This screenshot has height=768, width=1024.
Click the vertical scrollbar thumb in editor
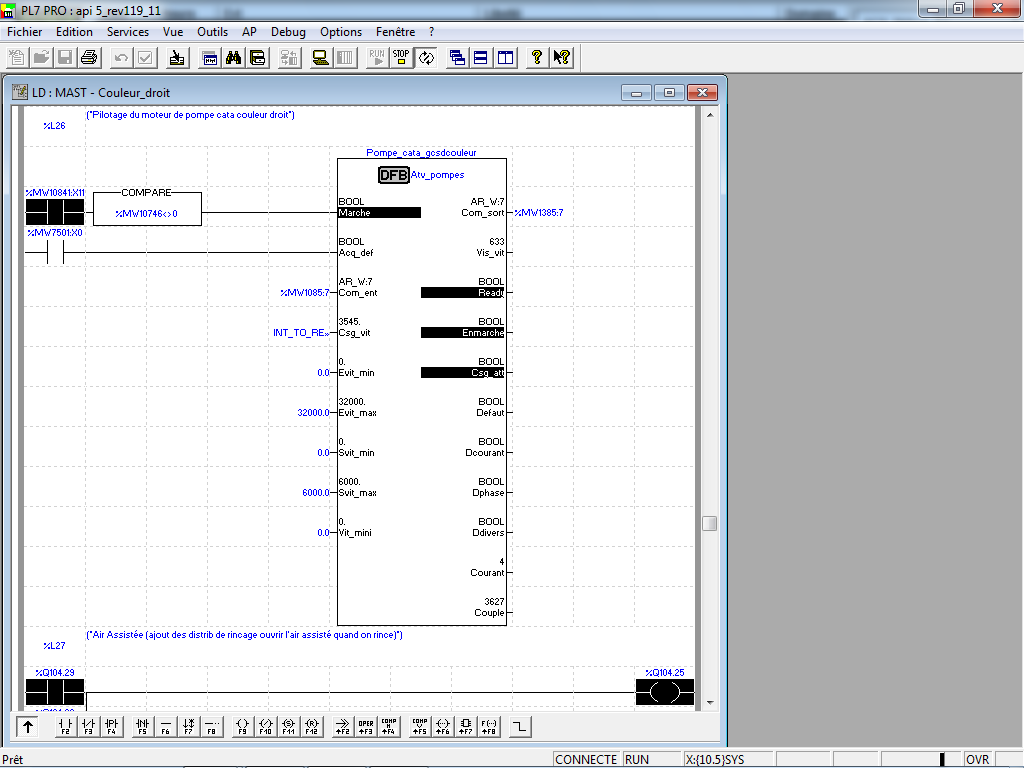point(709,523)
